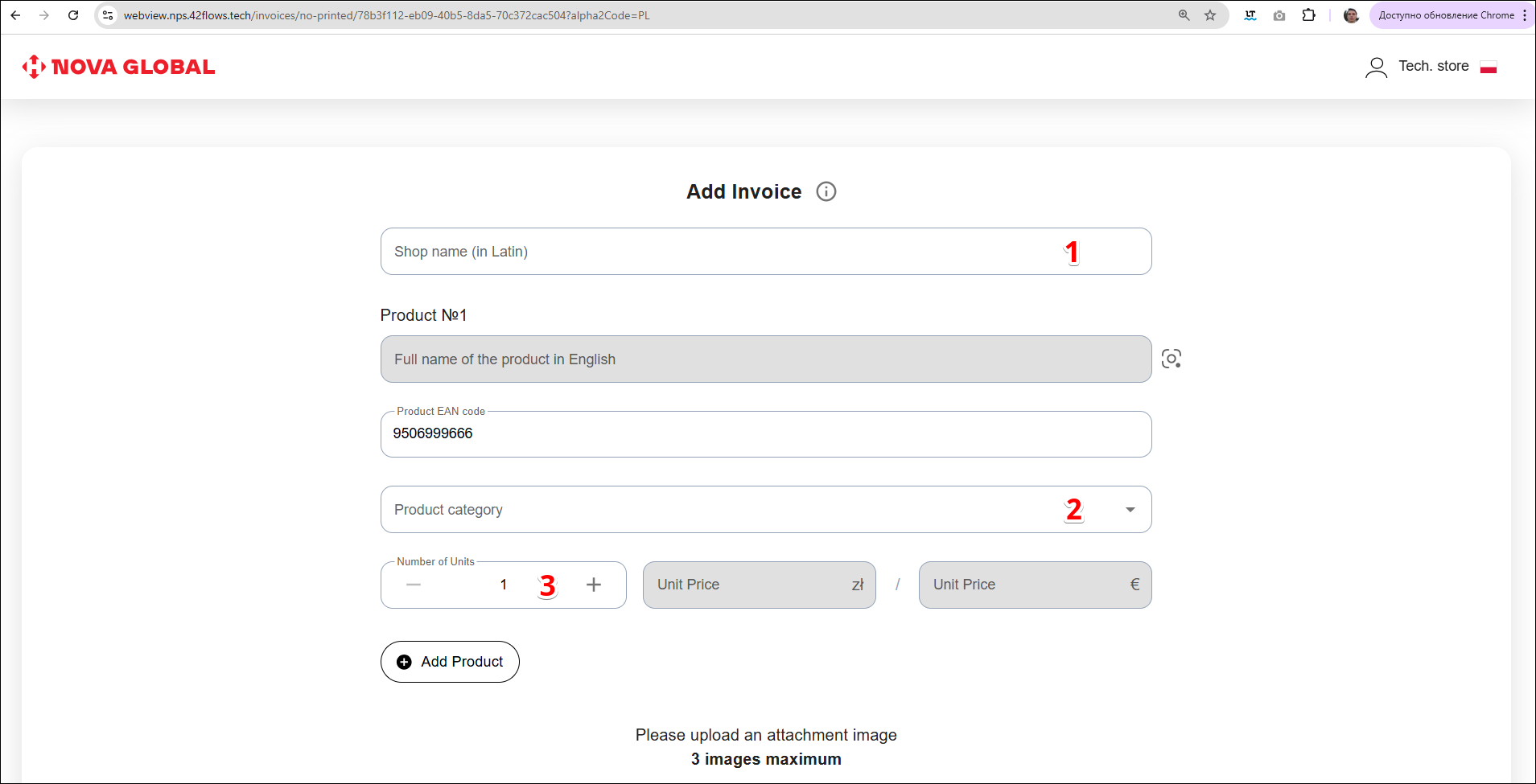Click the Product EAN code field
The image size is (1536, 784).
764,434
